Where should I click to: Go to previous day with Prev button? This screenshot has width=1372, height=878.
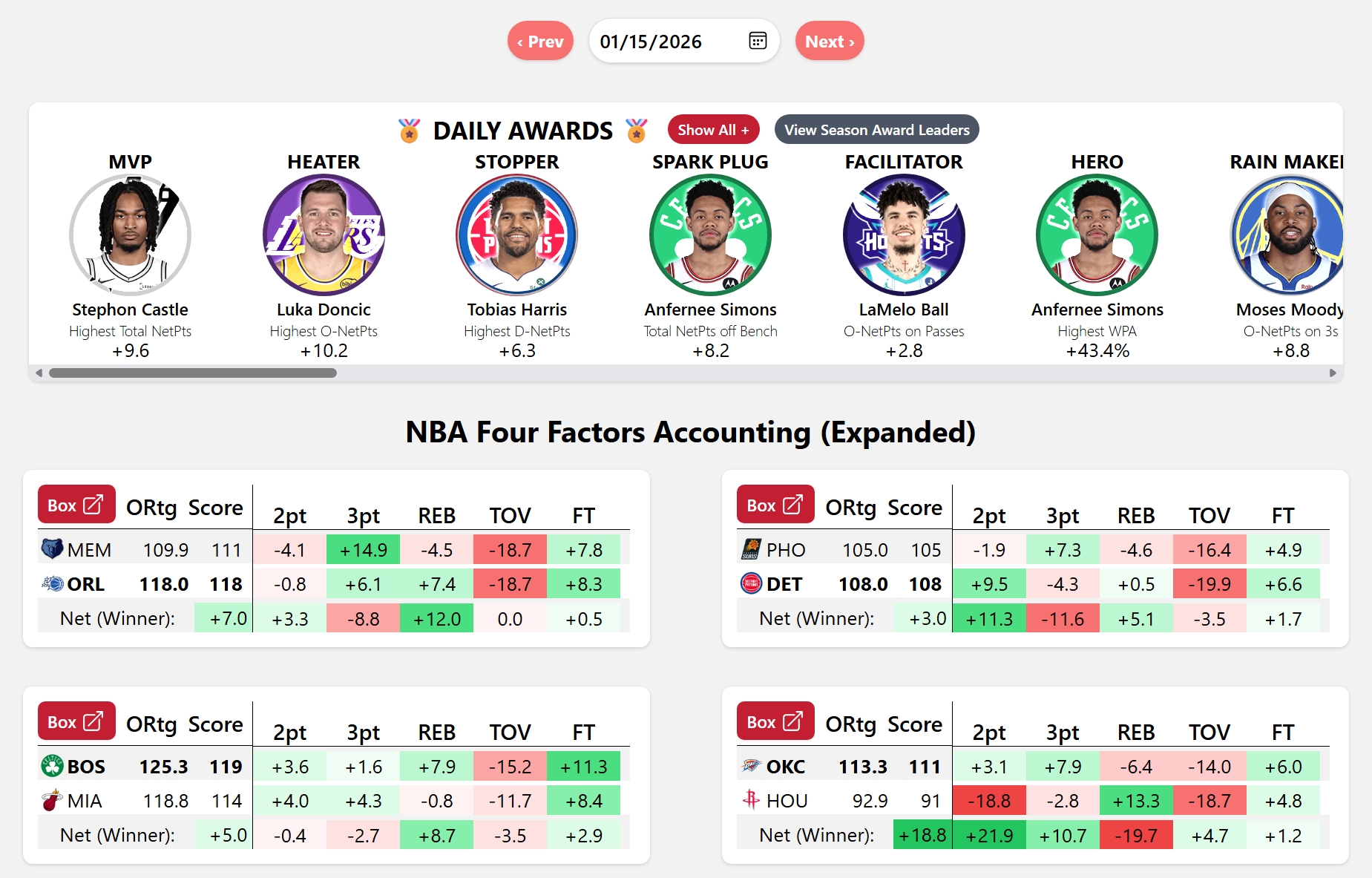pyautogui.click(x=540, y=41)
